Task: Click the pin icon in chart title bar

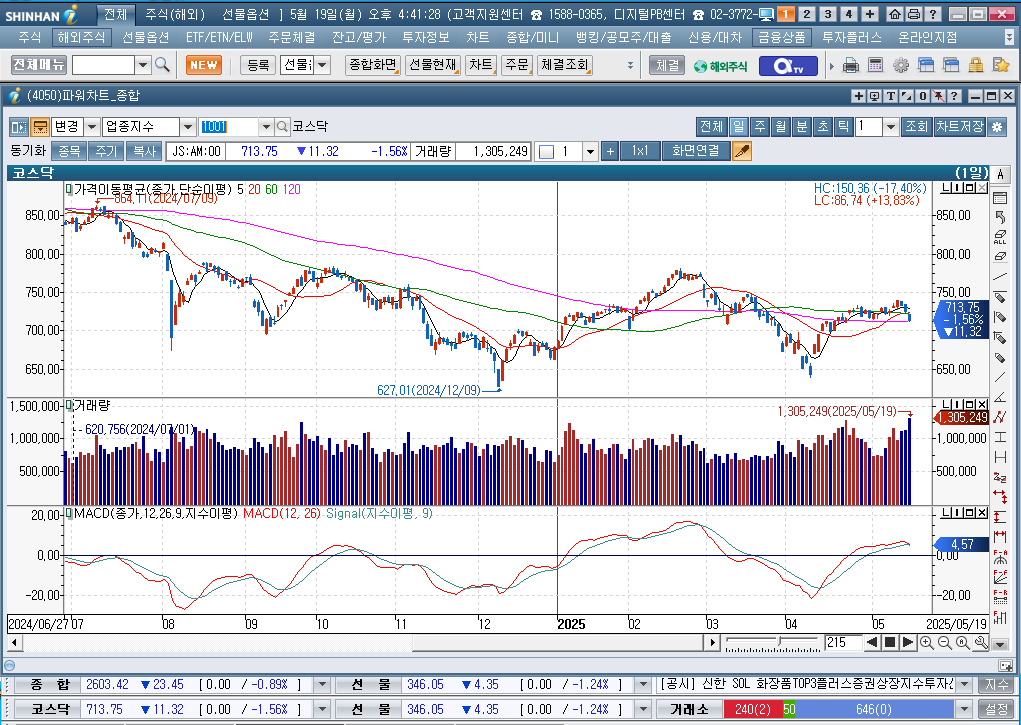Action: [938, 96]
